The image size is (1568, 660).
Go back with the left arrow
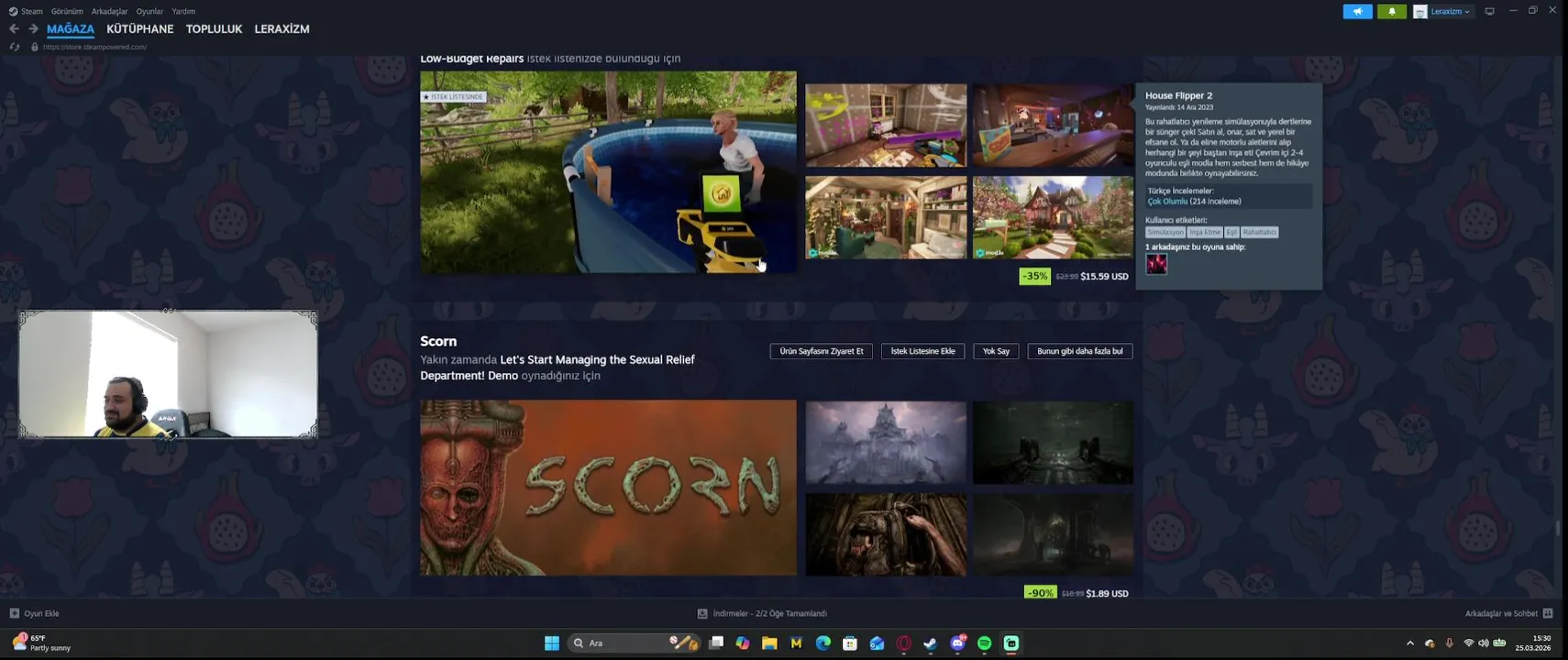[14, 29]
